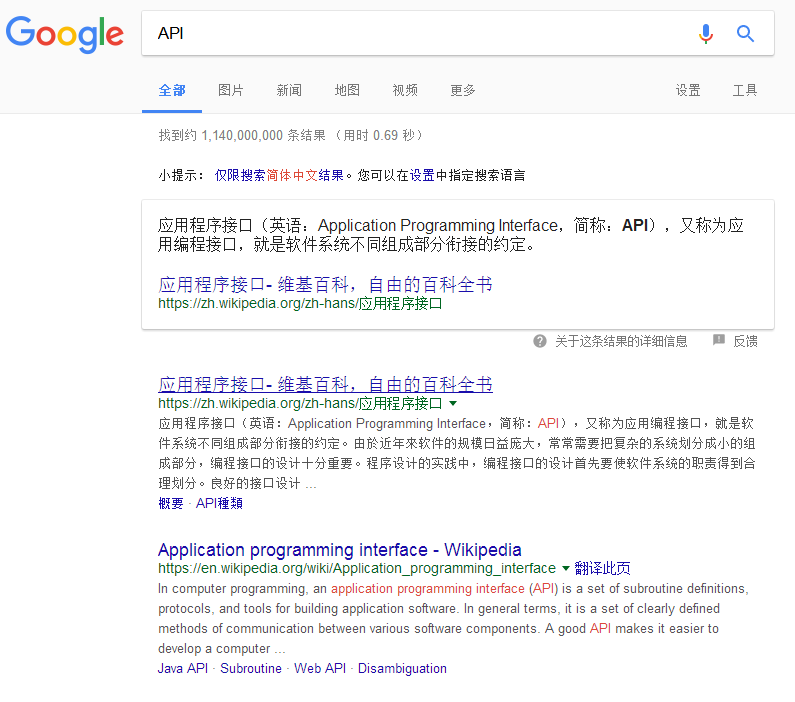Open the 更多 search category menu
The height and width of the screenshot is (702, 795).
pos(462,90)
